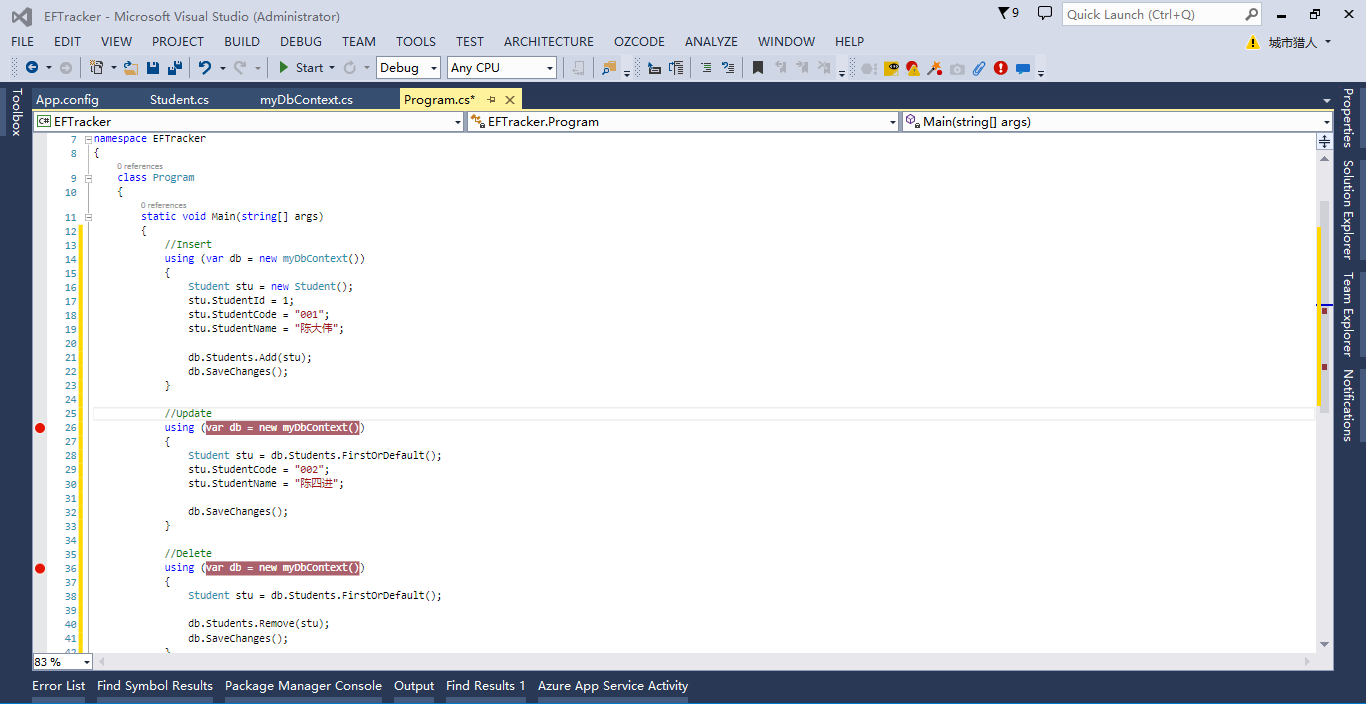Click the feedback speech bubble in title bar

[x=1045, y=13]
